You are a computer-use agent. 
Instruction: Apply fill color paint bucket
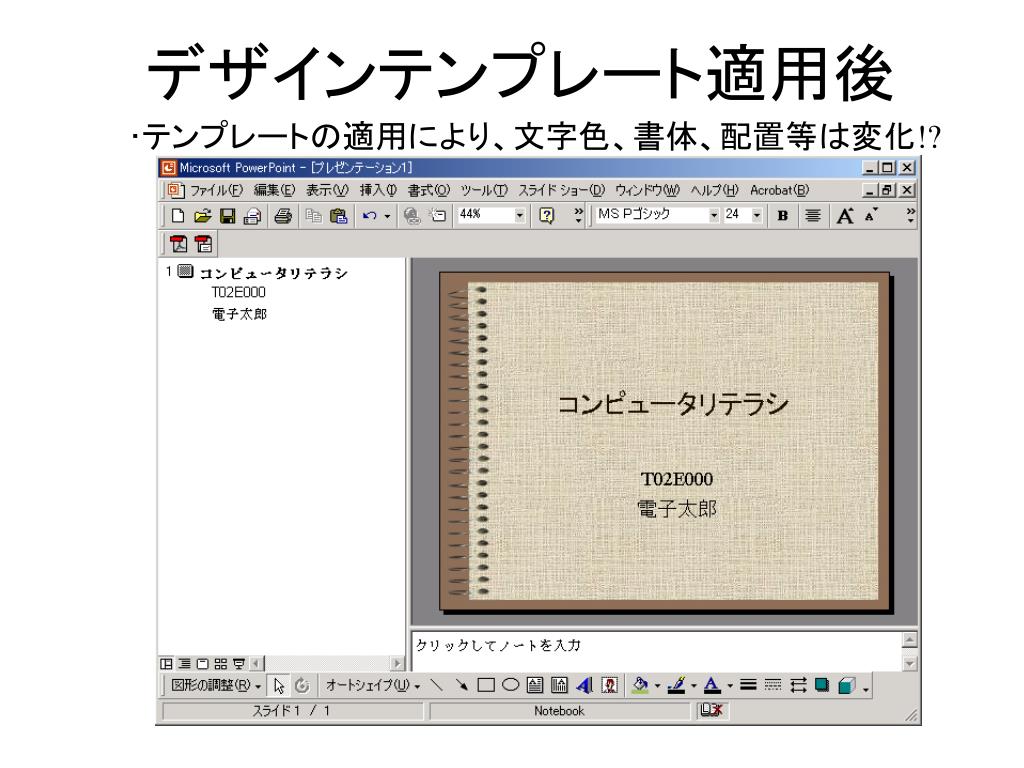click(641, 684)
